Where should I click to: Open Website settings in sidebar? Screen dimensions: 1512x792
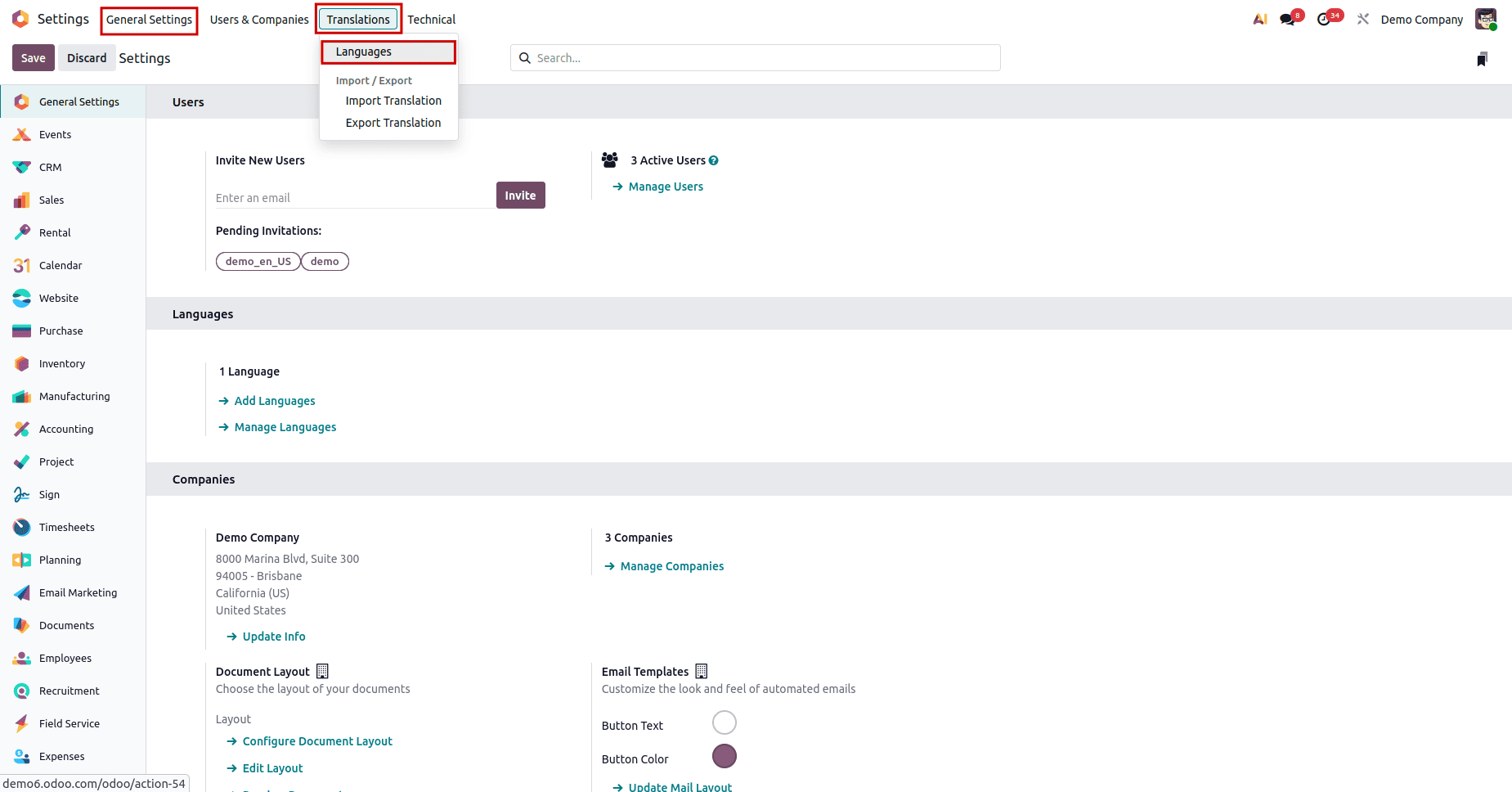[x=57, y=298]
